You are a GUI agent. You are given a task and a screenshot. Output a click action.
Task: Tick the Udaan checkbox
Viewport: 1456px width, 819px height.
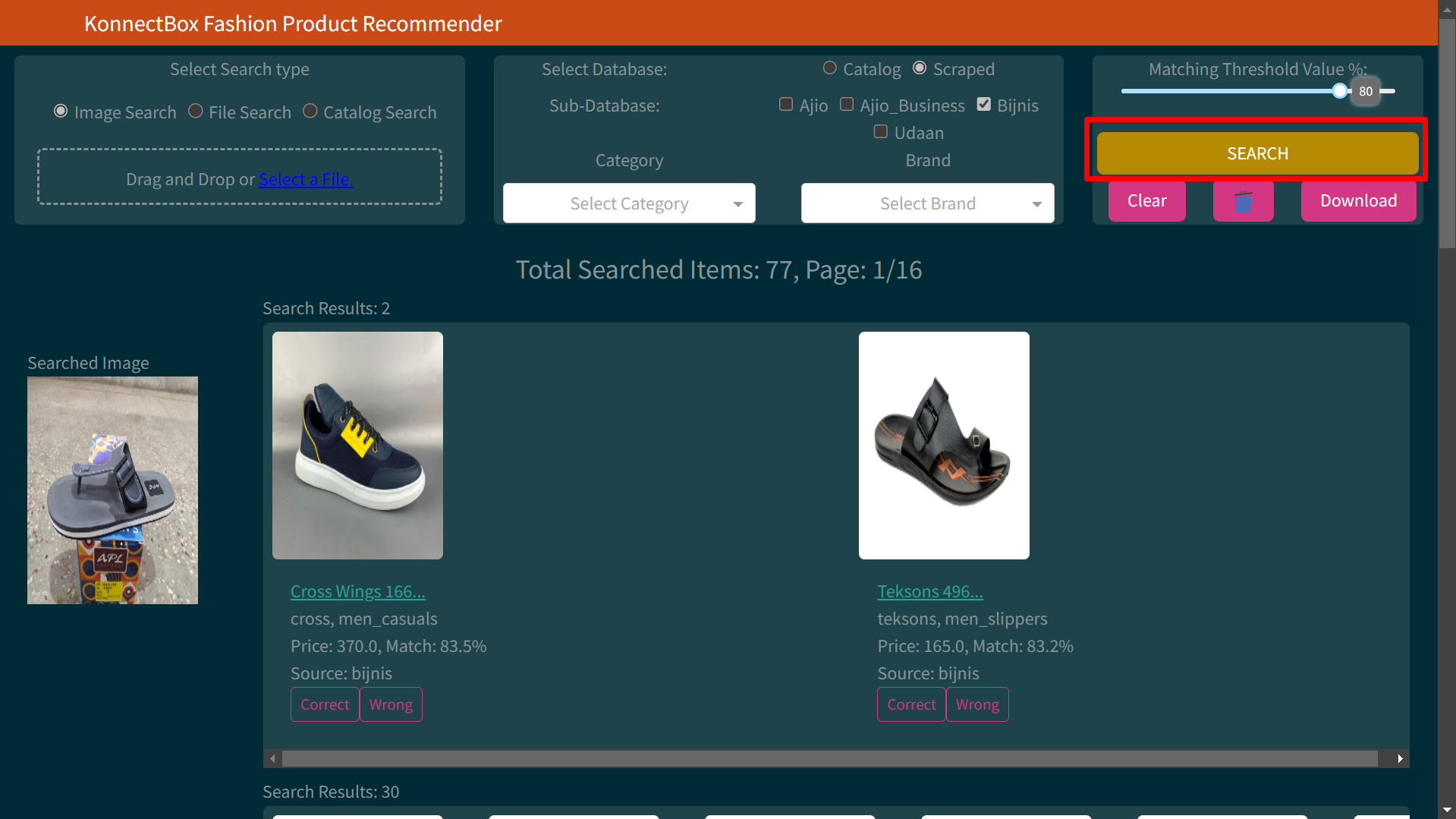tap(881, 132)
